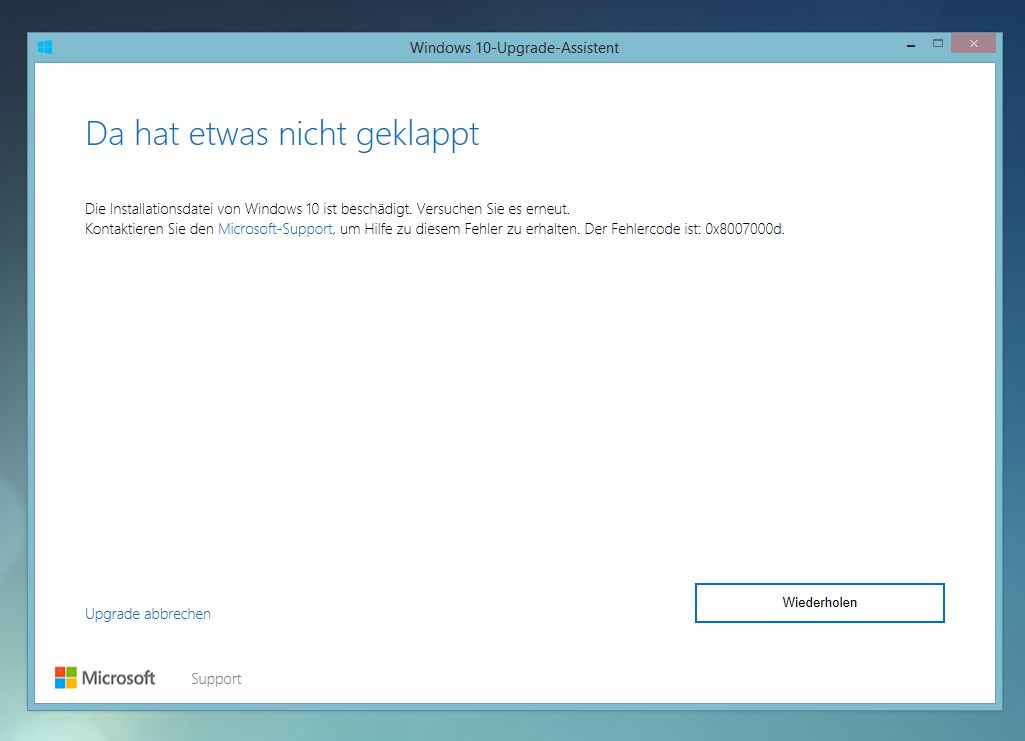Close the Windows 10-Upgrade-Assistent window
Screen dimensions: 1025x741
point(973,44)
